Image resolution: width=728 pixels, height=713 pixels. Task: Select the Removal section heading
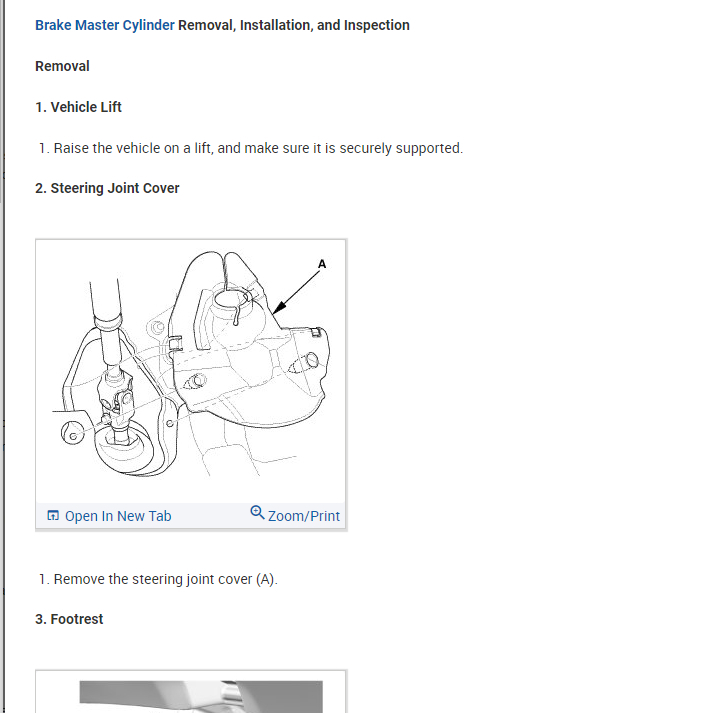click(62, 66)
